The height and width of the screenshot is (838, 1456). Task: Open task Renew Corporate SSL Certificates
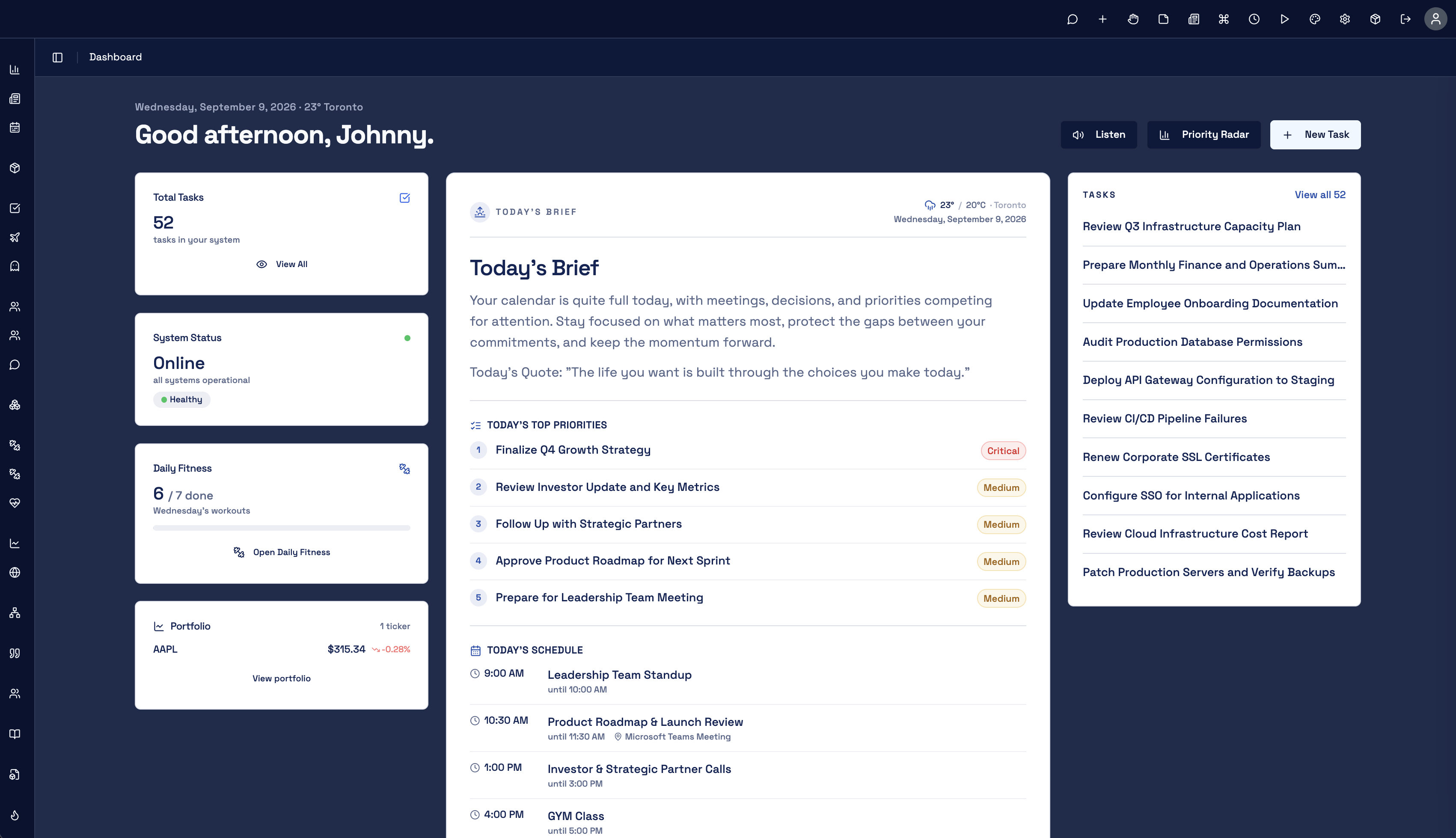[1176, 457]
